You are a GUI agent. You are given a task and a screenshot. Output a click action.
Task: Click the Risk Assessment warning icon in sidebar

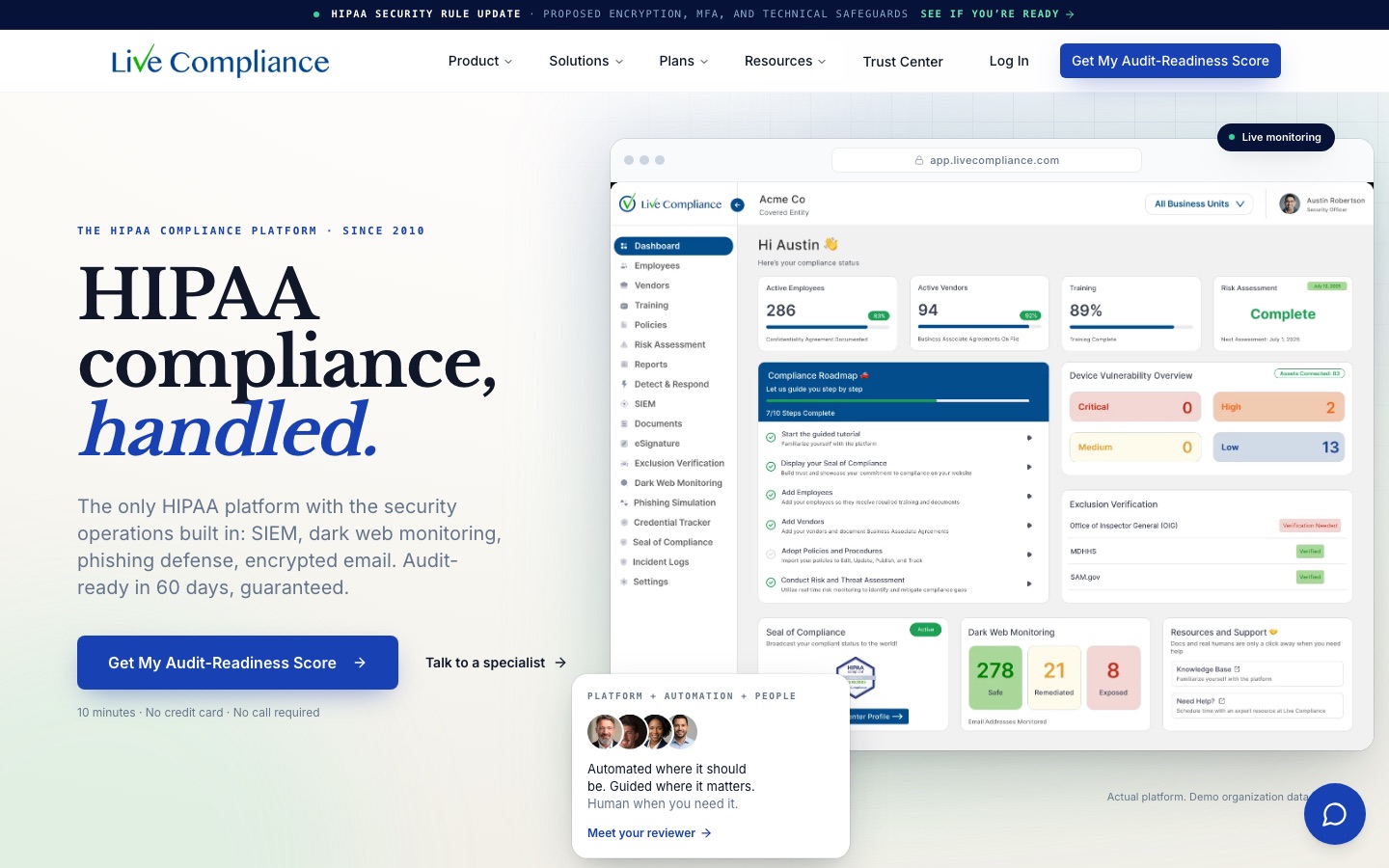(x=624, y=344)
